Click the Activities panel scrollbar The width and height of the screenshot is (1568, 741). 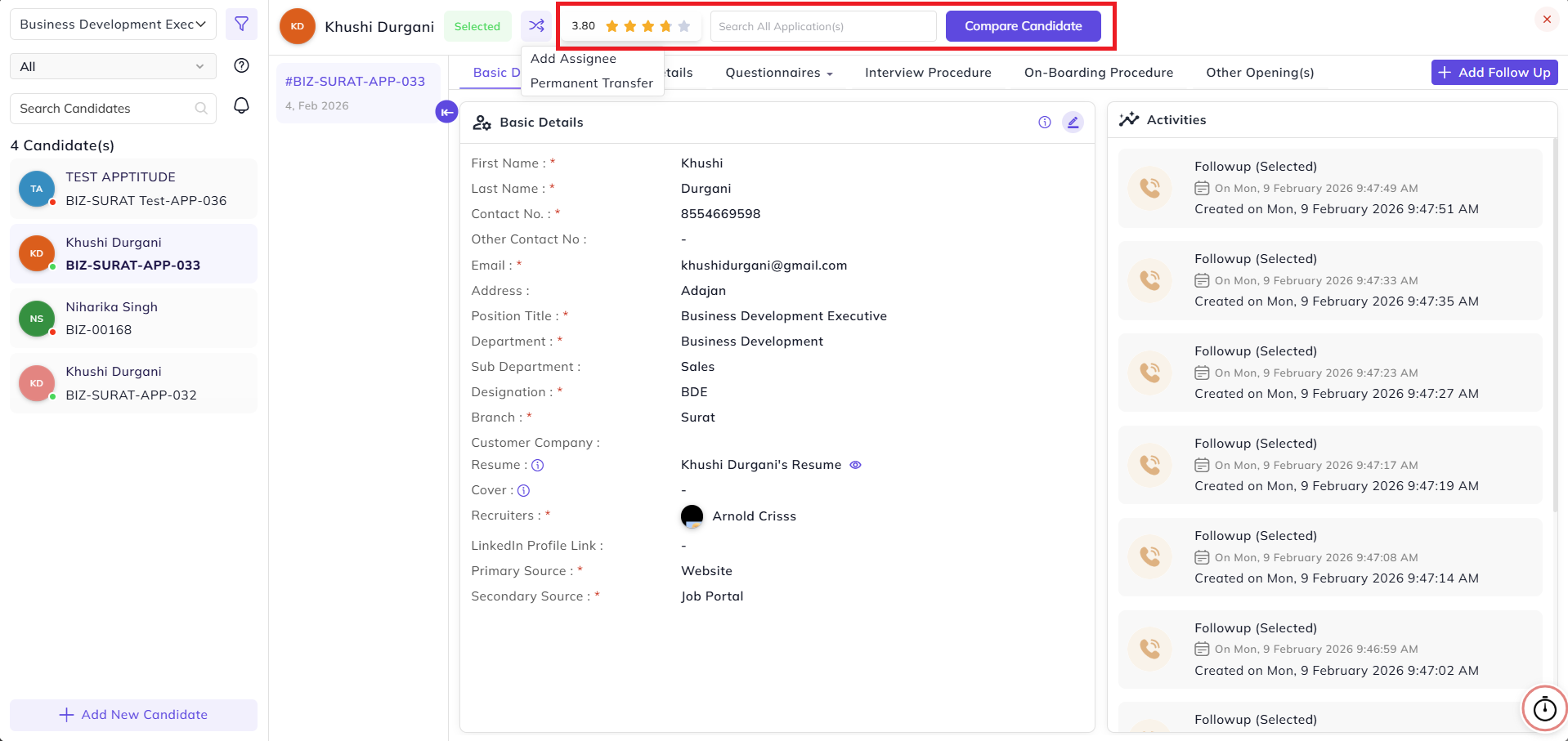click(x=1555, y=325)
